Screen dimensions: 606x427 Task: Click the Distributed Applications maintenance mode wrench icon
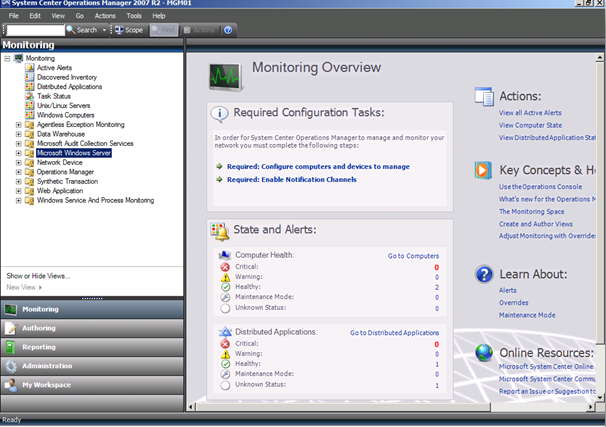pyautogui.click(x=225, y=374)
